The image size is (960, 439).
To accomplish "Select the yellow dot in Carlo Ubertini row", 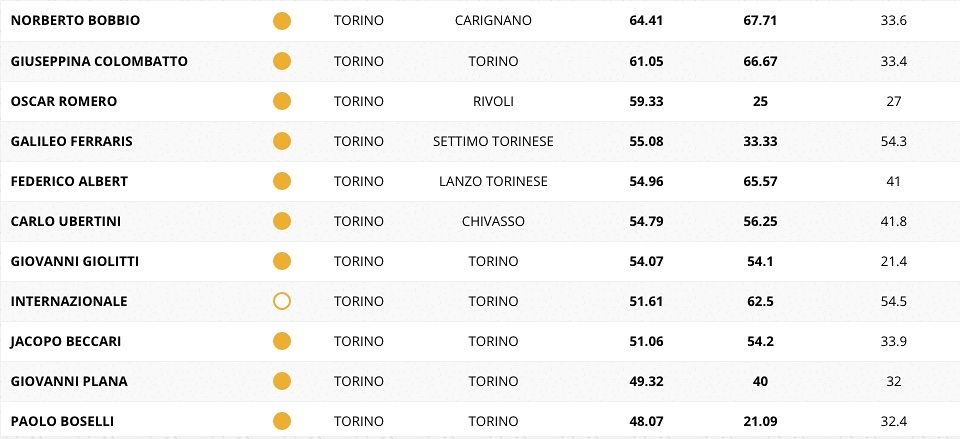I will [282, 221].
